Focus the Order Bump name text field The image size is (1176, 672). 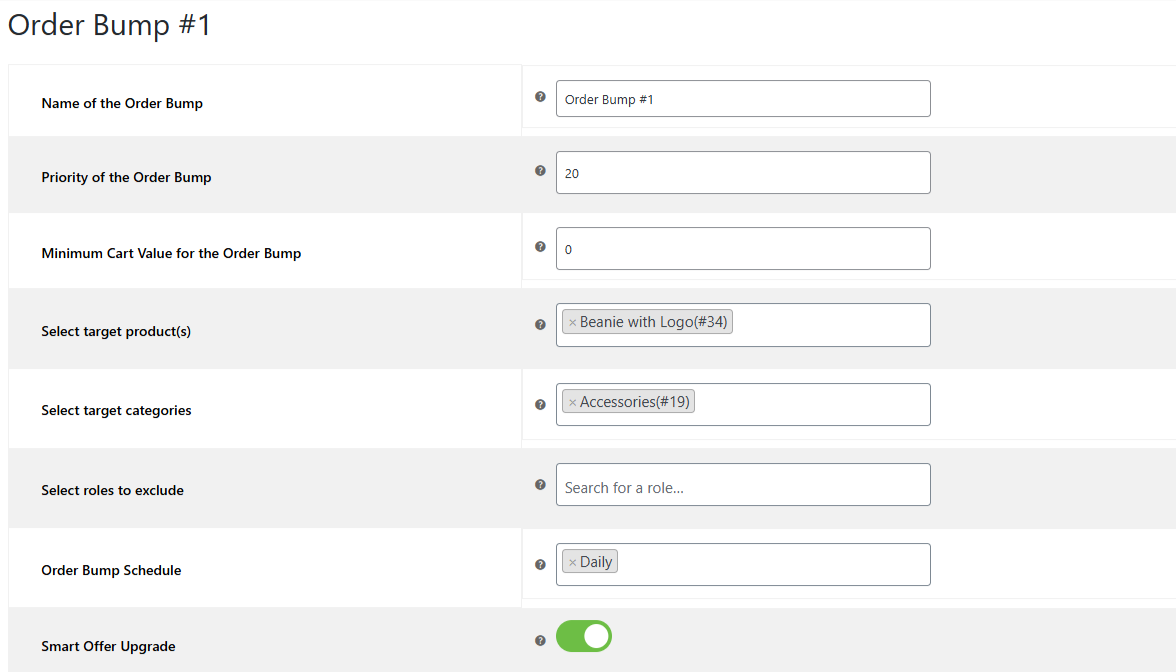coord(743,98)
